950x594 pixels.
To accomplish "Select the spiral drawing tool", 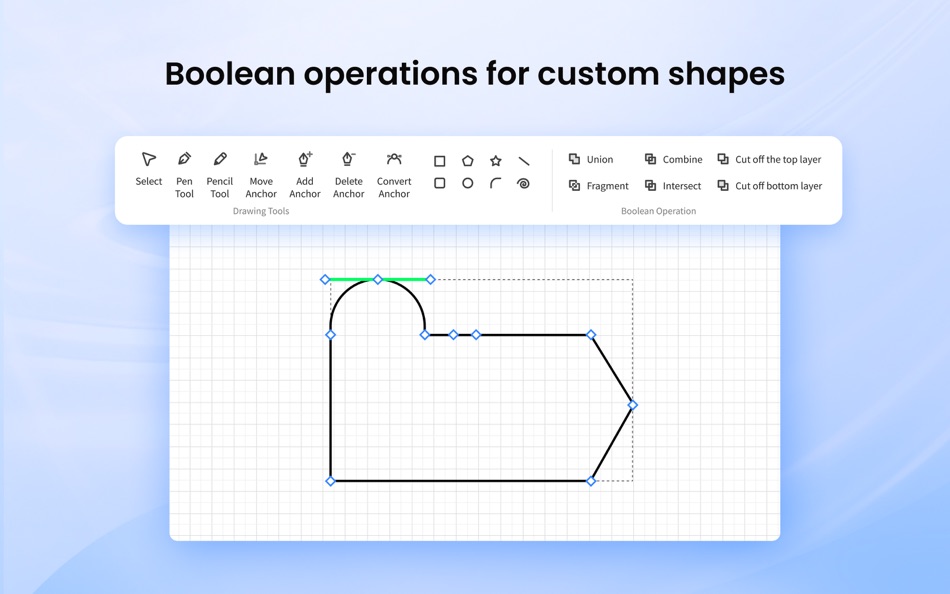I will (524, 182).
